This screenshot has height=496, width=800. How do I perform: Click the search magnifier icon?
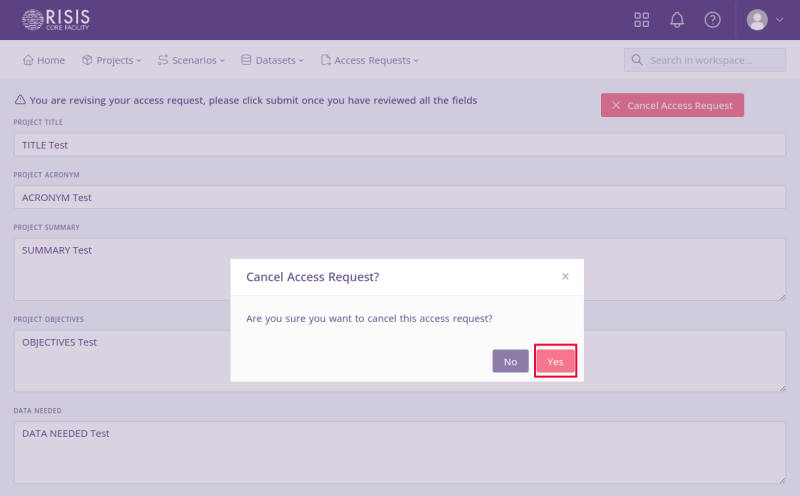[637, 61]
